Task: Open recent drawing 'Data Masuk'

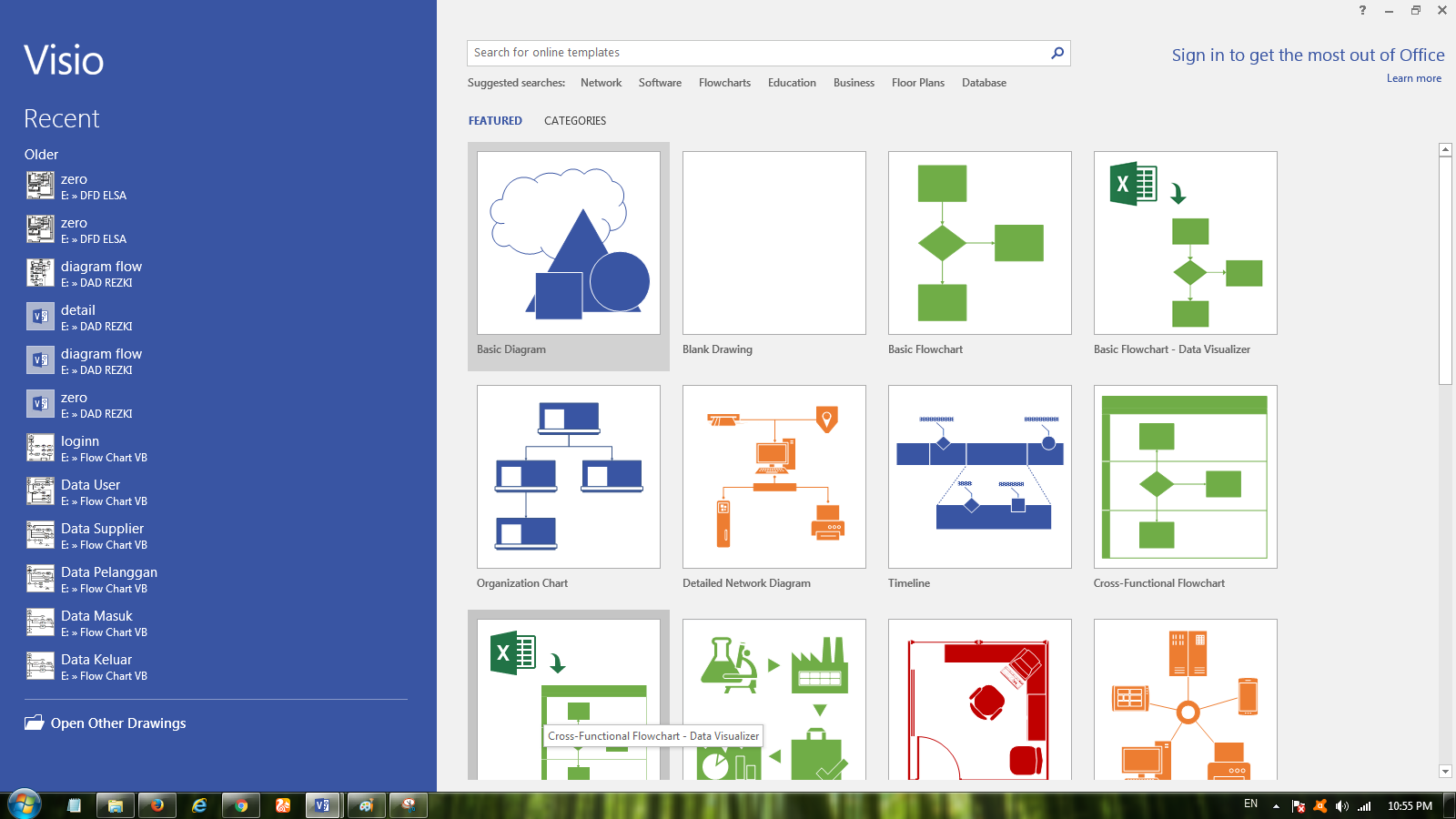Action: tap(217, 622)
